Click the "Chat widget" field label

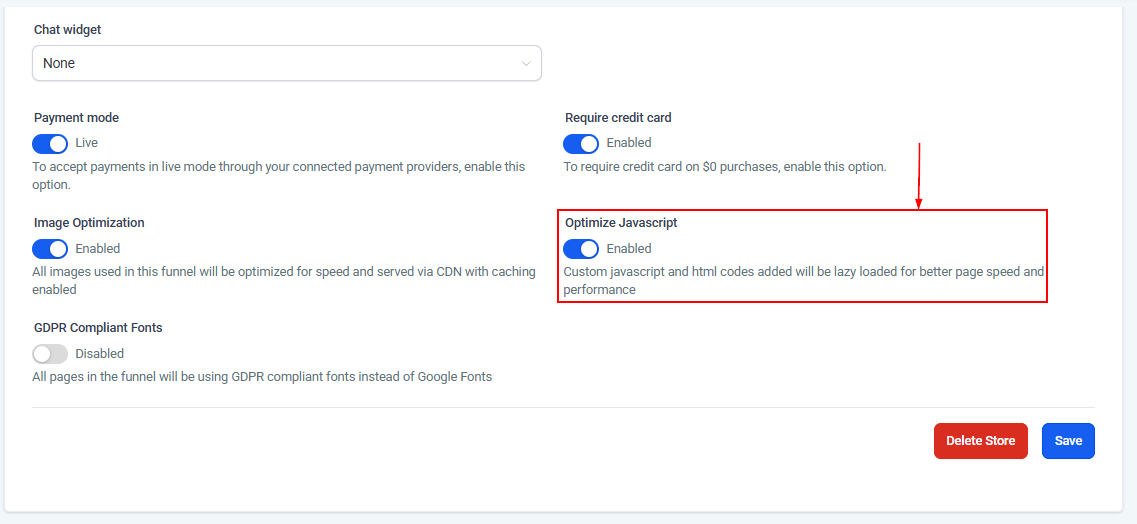67,30
